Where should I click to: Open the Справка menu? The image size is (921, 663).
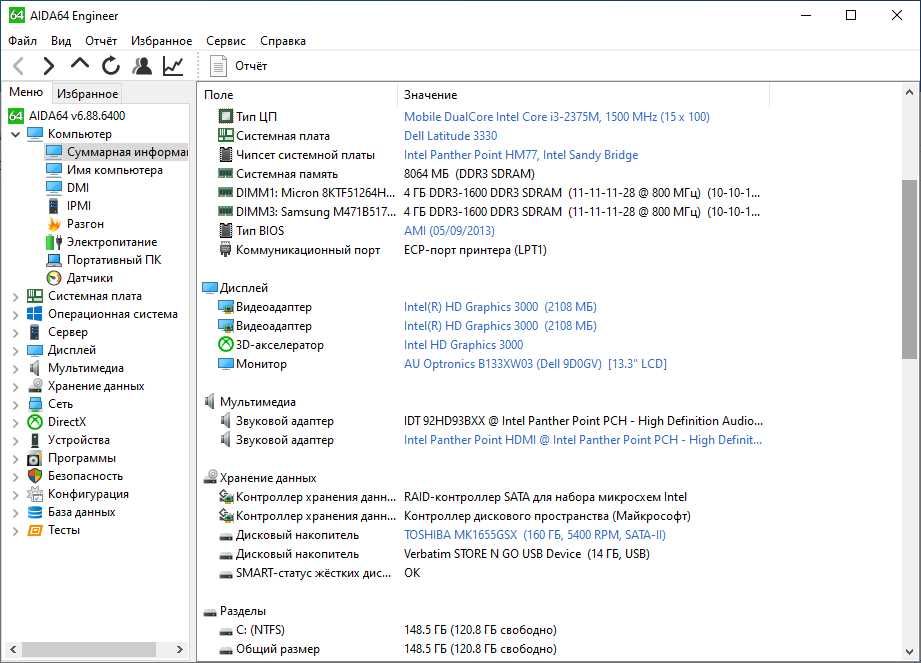(x=283, y=41)
